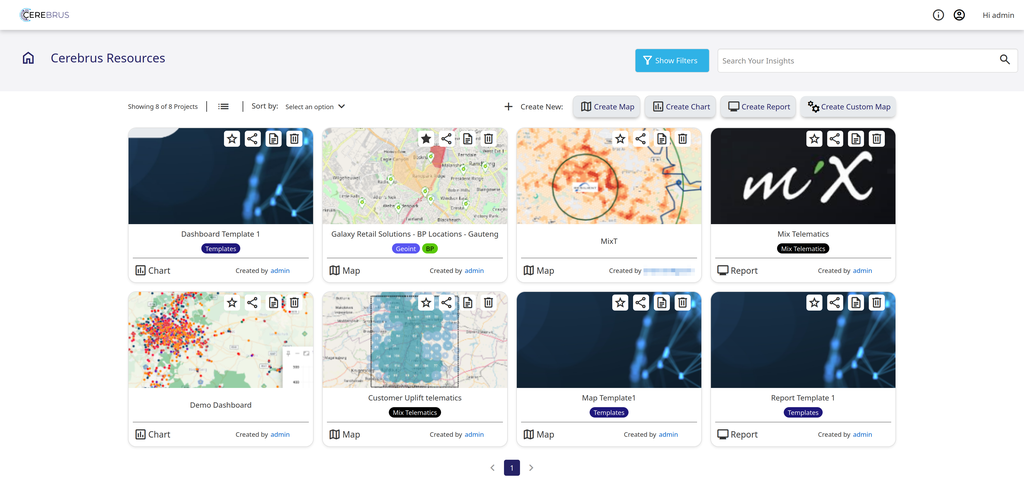Open the Sort by dropdown
Screen dimensions: 1024x480
[x=315, y=106]
